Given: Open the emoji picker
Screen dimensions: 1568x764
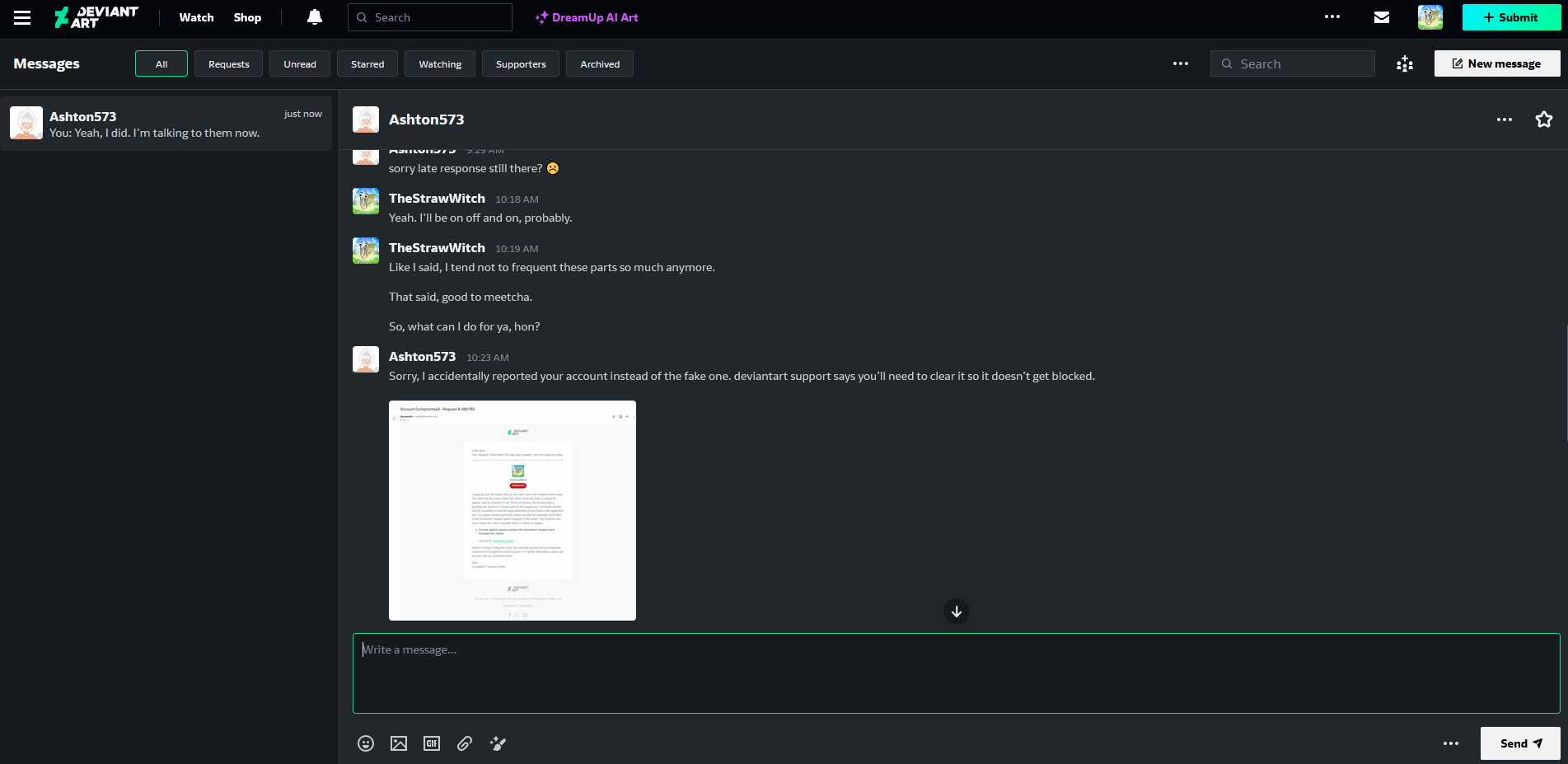Looking at the screenshot, I should [366, 743].
